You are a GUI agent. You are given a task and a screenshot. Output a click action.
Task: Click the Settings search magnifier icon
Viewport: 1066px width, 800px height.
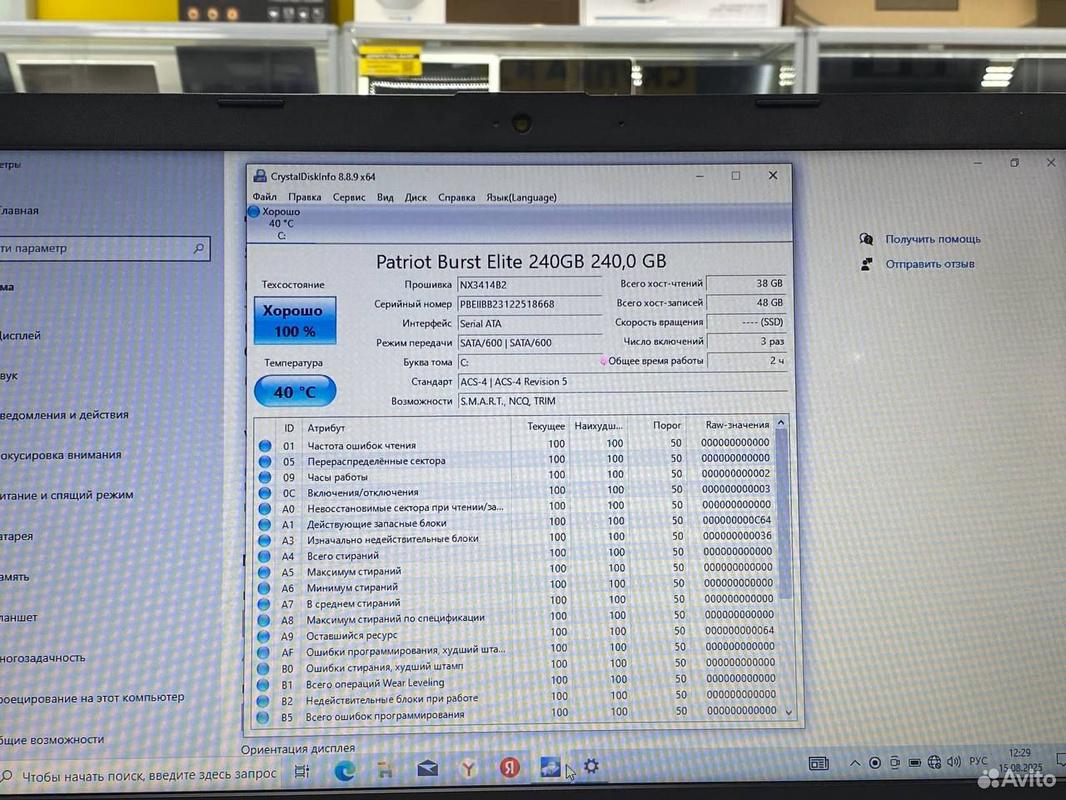[x=199, y=248]
